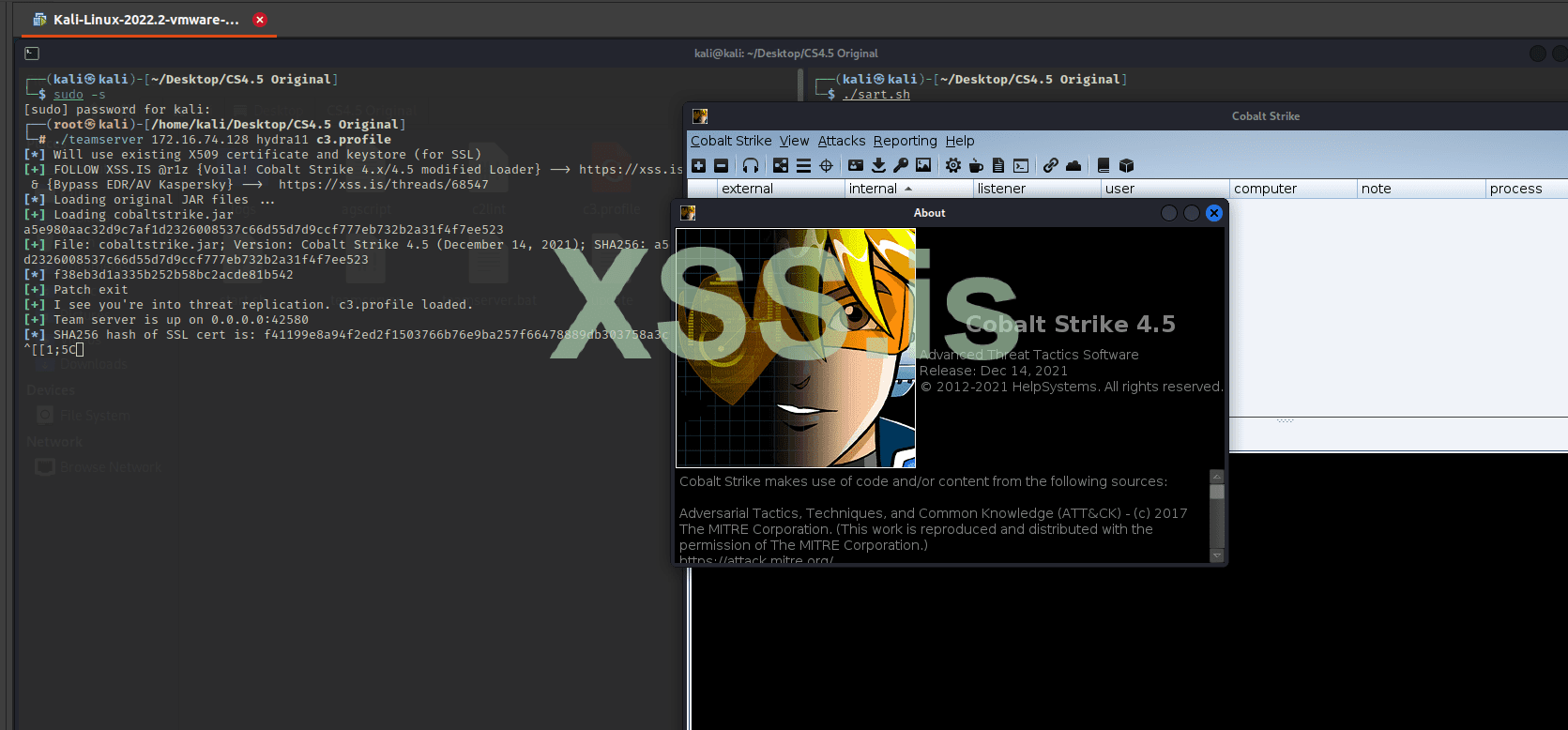Click the 'sudo' command in left terminal
Screen dimensions: 1568x730
pos(69,95)
